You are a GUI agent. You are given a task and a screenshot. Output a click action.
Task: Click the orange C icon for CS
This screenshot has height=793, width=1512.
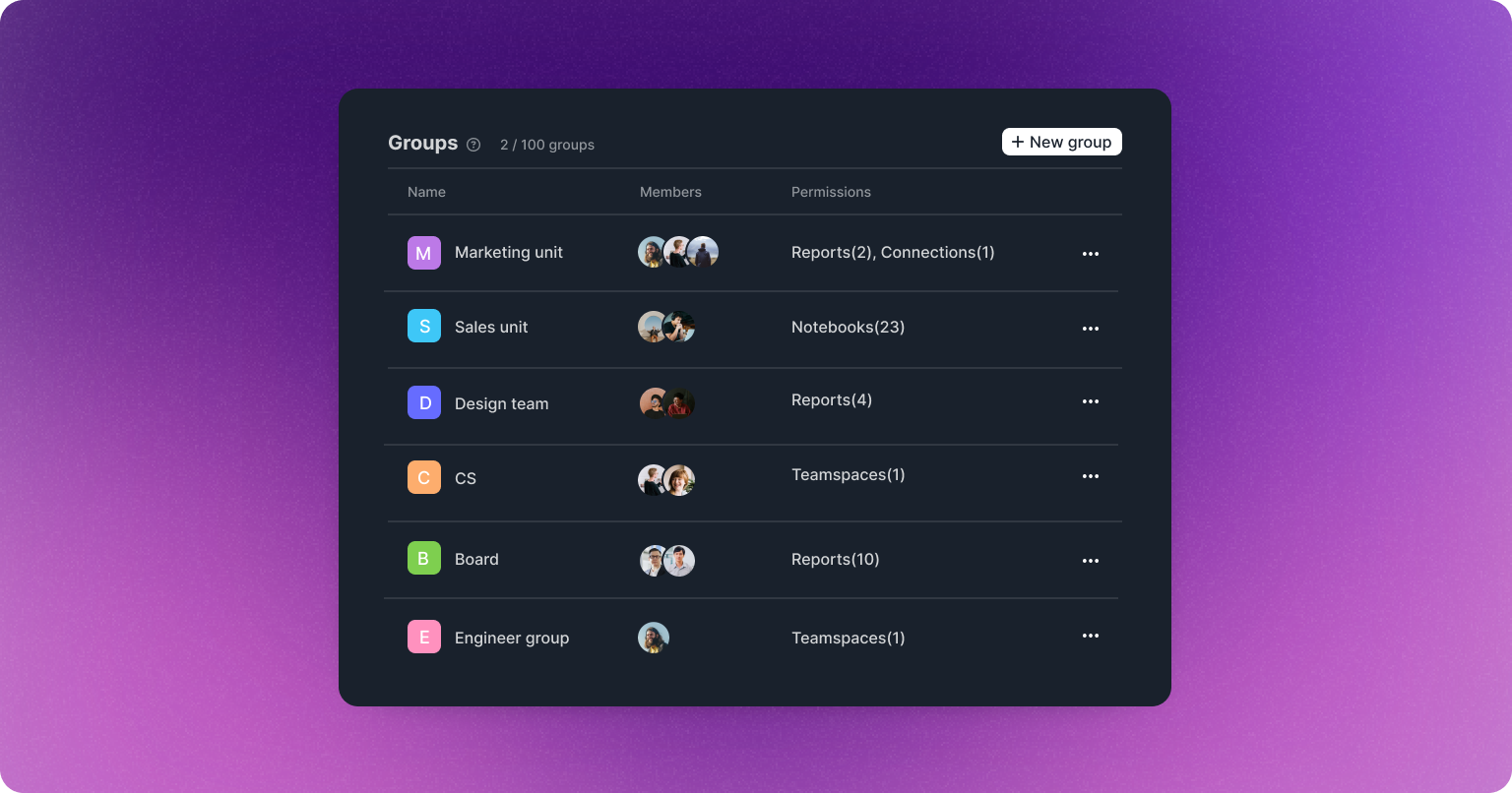(424, 477)
